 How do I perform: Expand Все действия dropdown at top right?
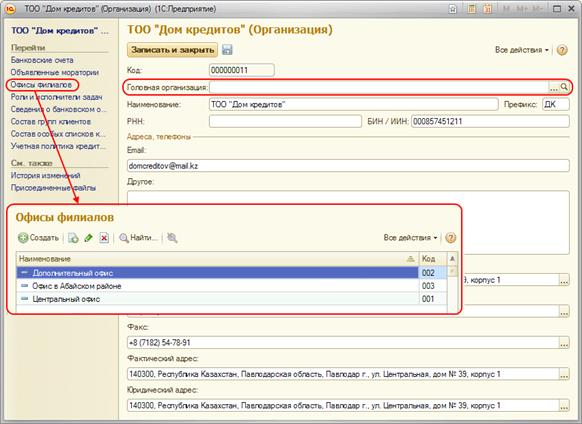coord(521,50)
